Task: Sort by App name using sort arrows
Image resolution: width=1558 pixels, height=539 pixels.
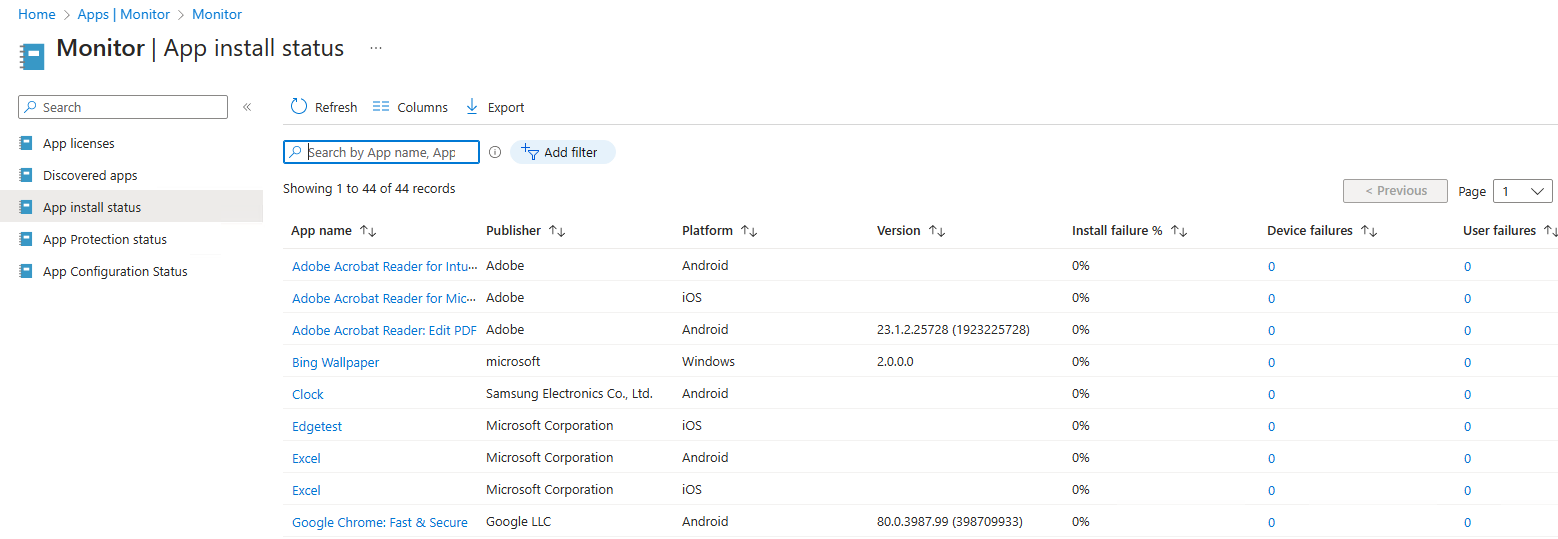Action: (368, 231)
